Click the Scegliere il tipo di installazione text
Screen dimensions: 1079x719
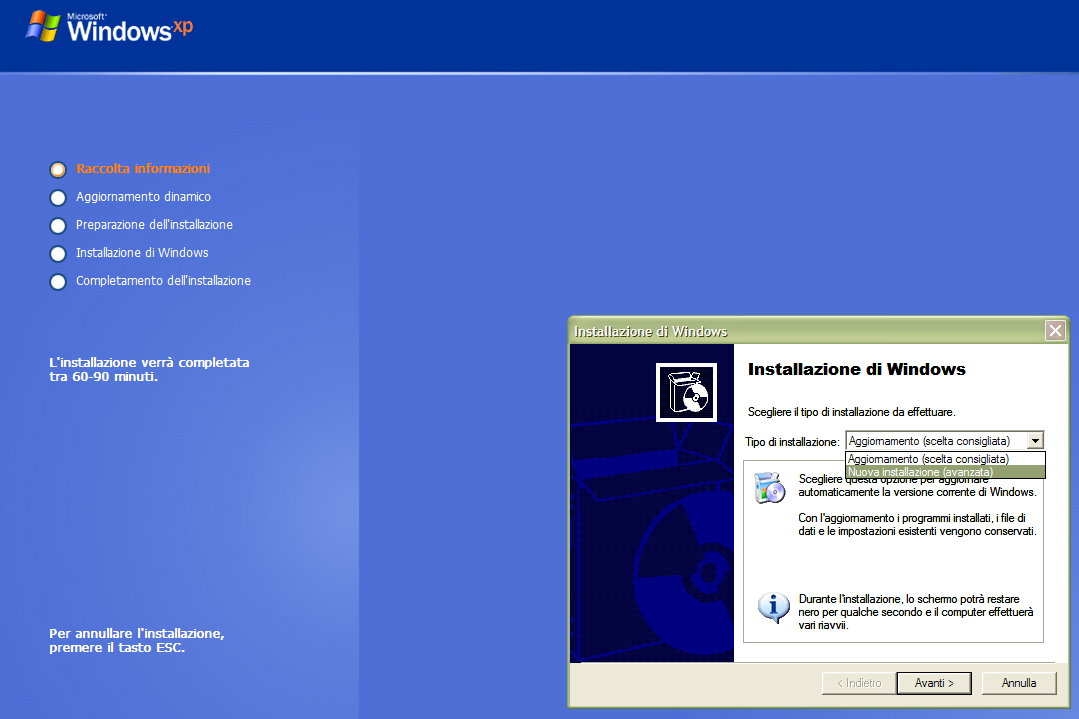(x=851, y=412)
